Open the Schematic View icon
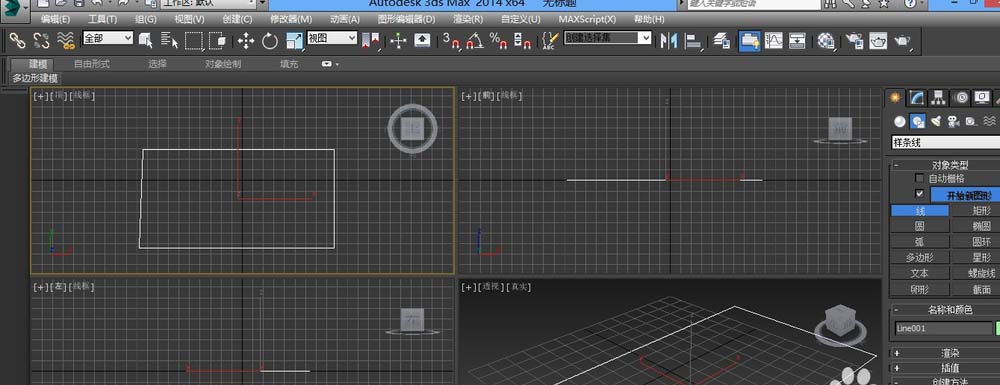This screenshot has height=385, width=1000. [797, 41]
